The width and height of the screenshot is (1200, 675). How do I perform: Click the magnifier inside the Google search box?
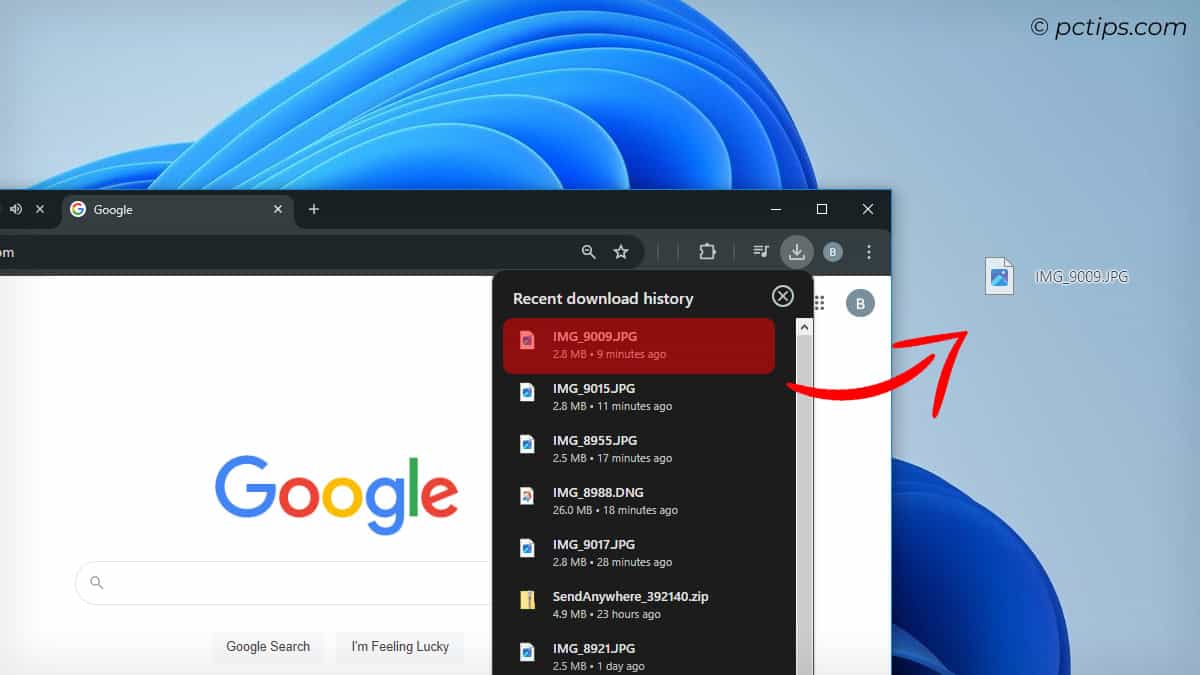[x=95, y=581]
